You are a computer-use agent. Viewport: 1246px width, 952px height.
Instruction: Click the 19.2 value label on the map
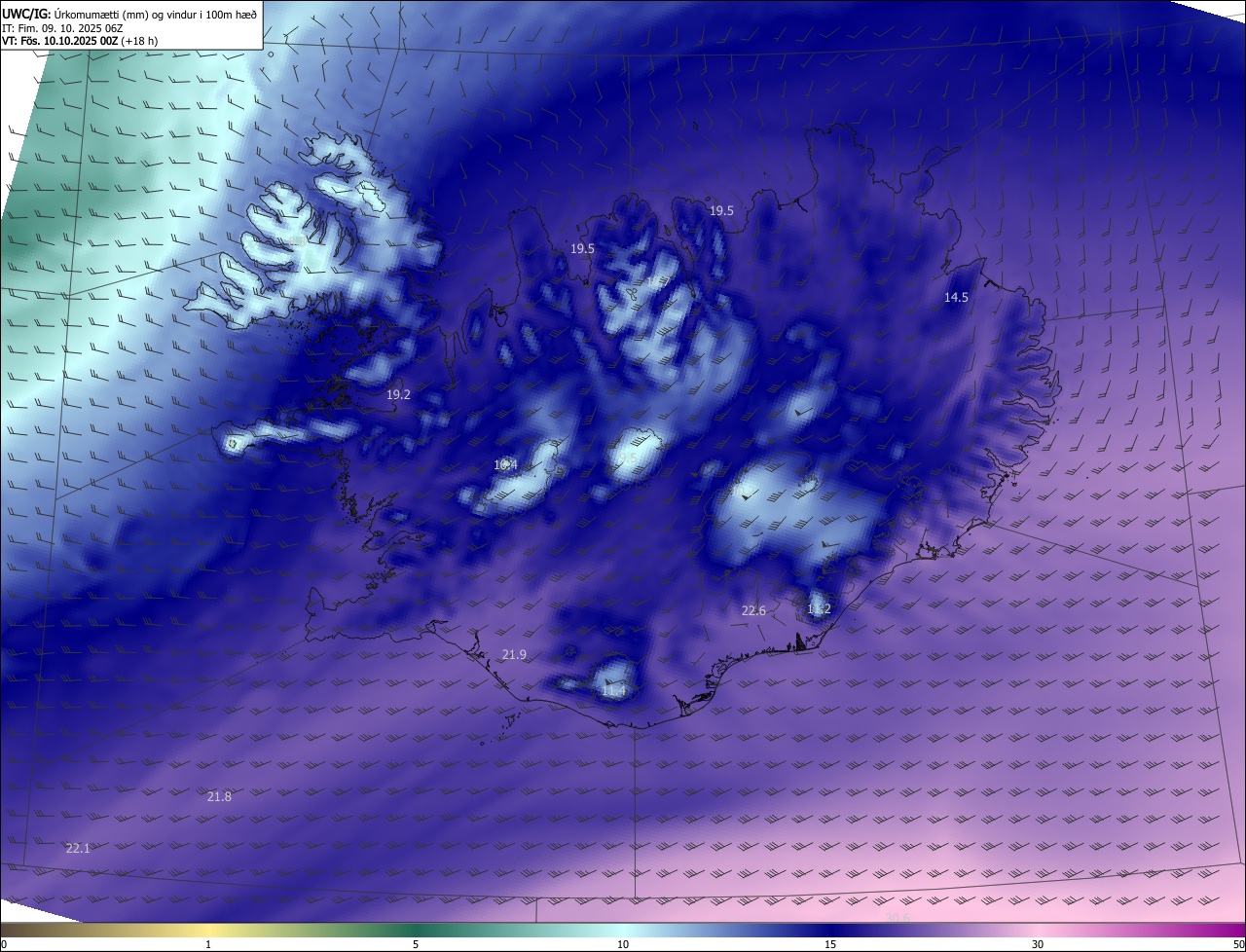point(398,395)
